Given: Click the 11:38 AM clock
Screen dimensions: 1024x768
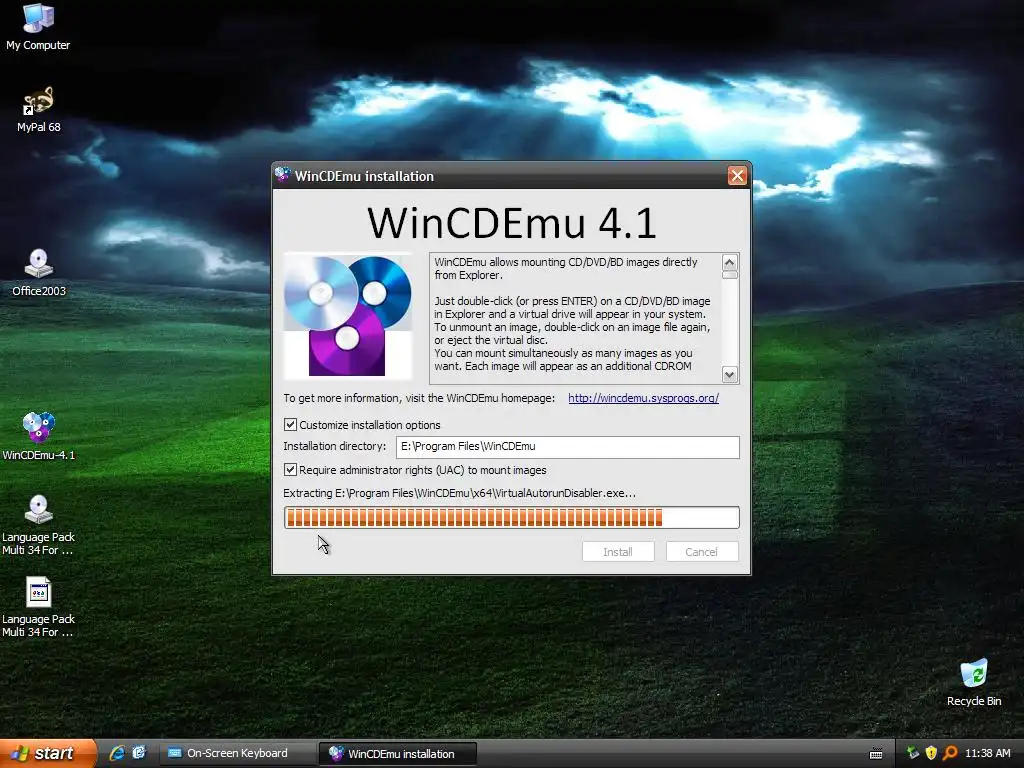Looking at the screenshot, I should point(987,753).
